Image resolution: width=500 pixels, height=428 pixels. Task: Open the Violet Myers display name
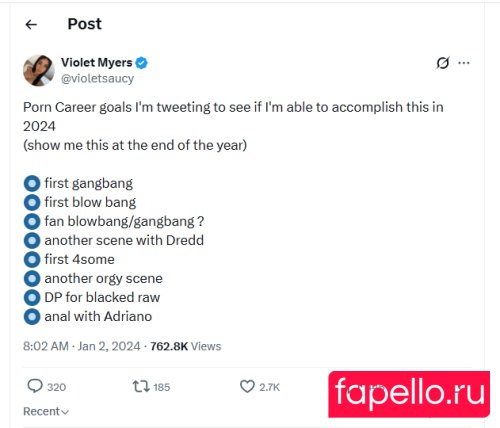[97, 62]
